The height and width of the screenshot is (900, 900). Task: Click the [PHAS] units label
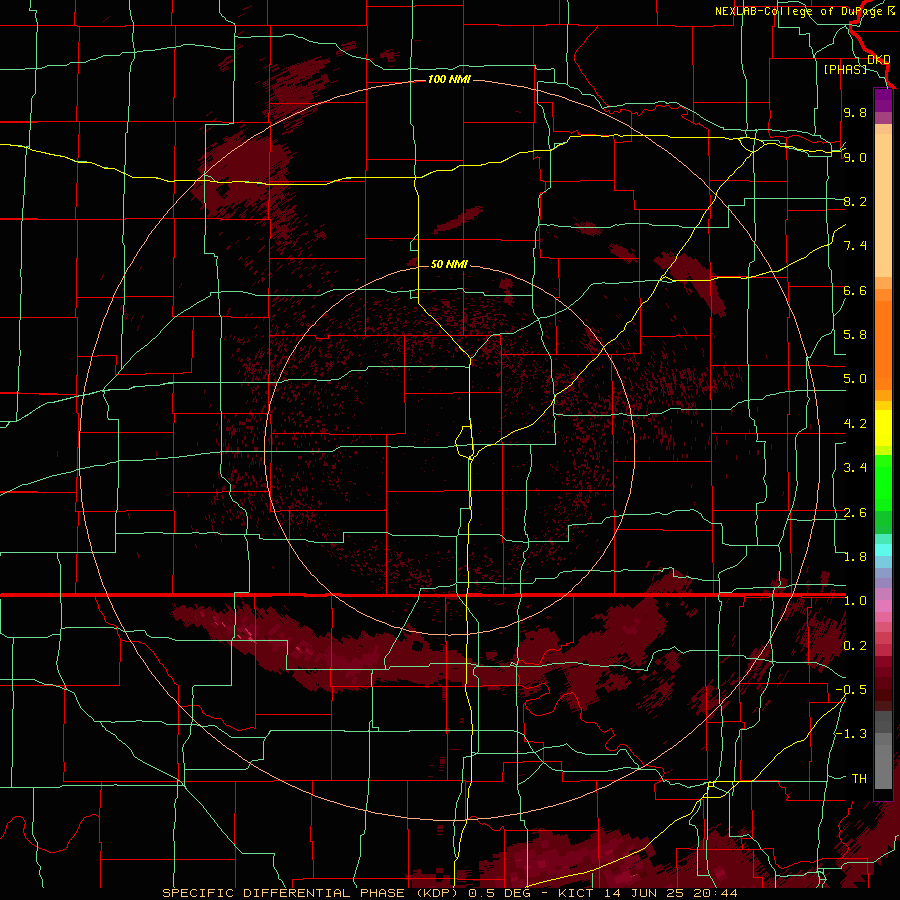[x=845, y=69]
